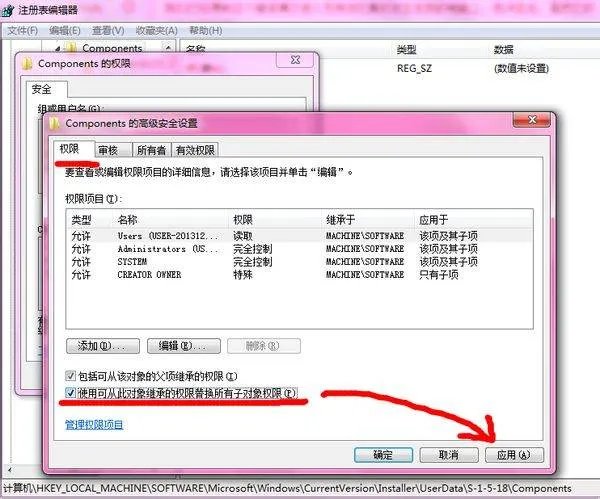Open the 收藏夹(A) menu
The image size is (600, 499).
point(157,31)
